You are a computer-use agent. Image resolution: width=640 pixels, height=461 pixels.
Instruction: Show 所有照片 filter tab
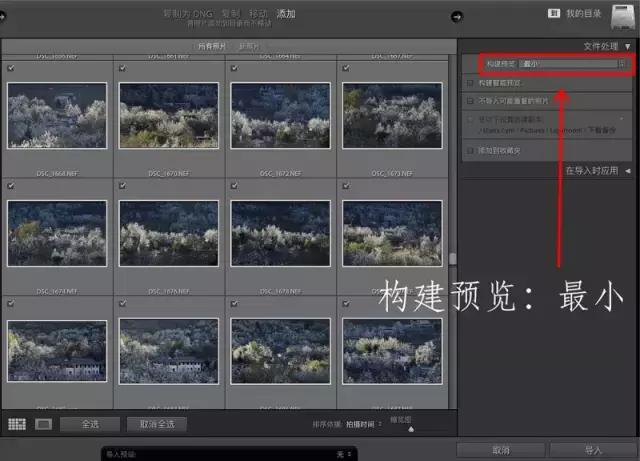click(212, 47)
